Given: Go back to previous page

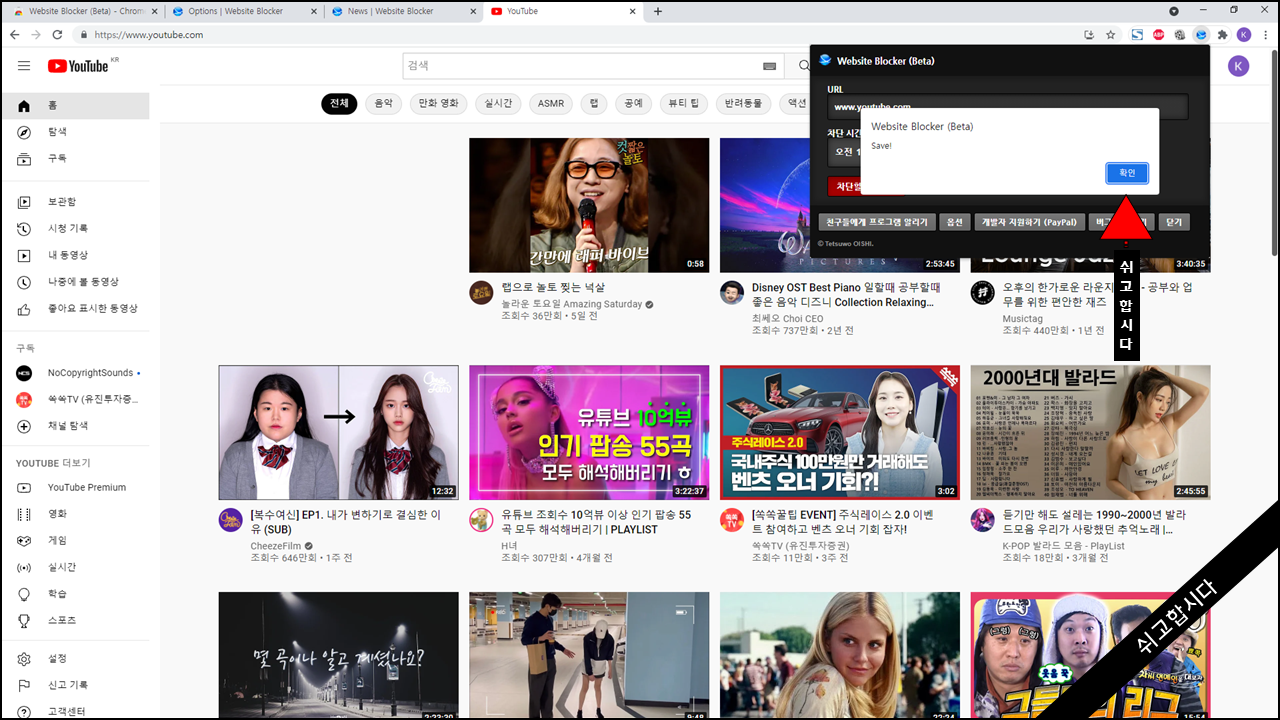Looking at the screenshot, I should 14,35.
